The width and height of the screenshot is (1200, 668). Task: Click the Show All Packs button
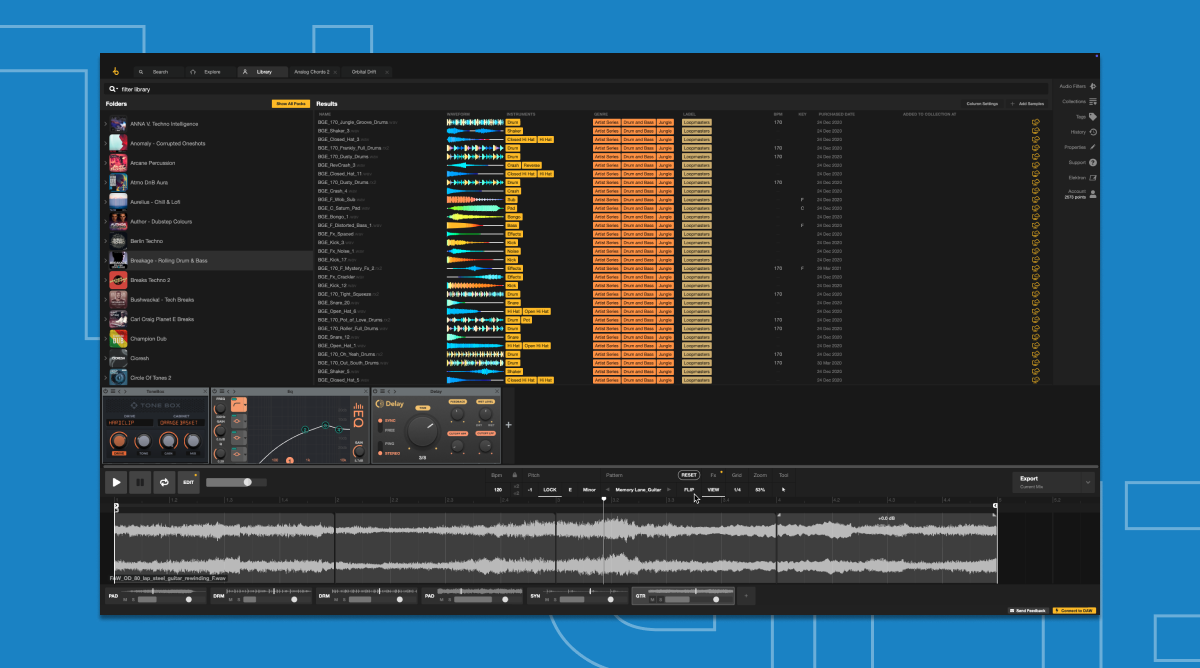[x=291, y=104]
